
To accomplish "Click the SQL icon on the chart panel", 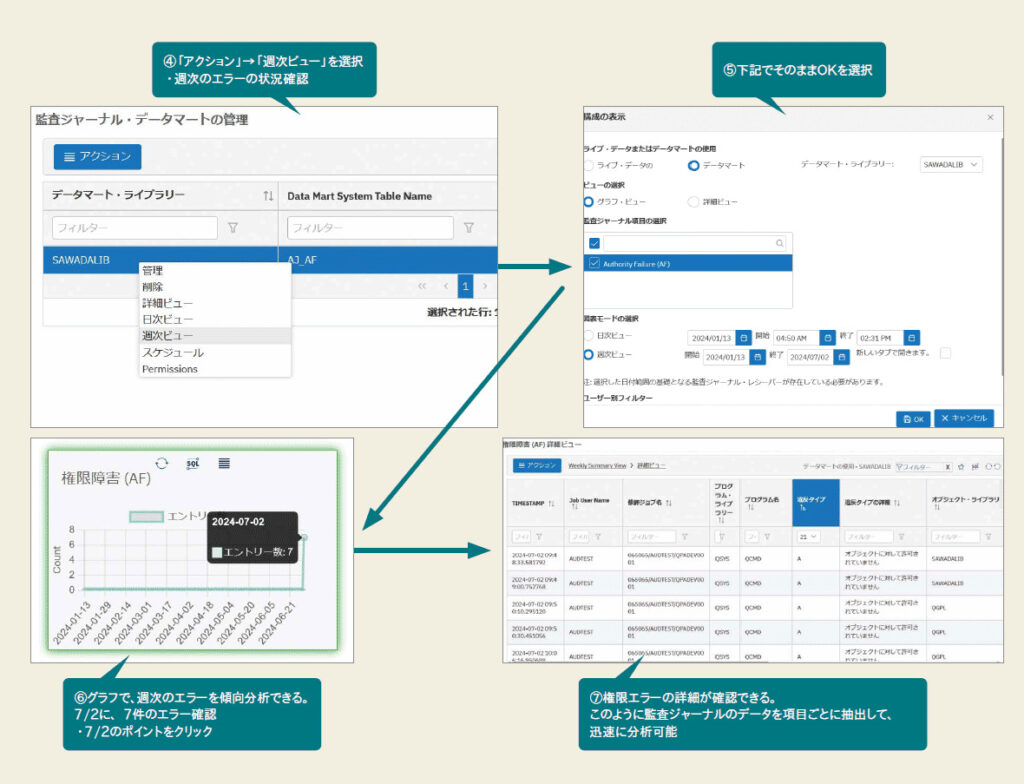I will pyautogui.click(x=192, y=463).
